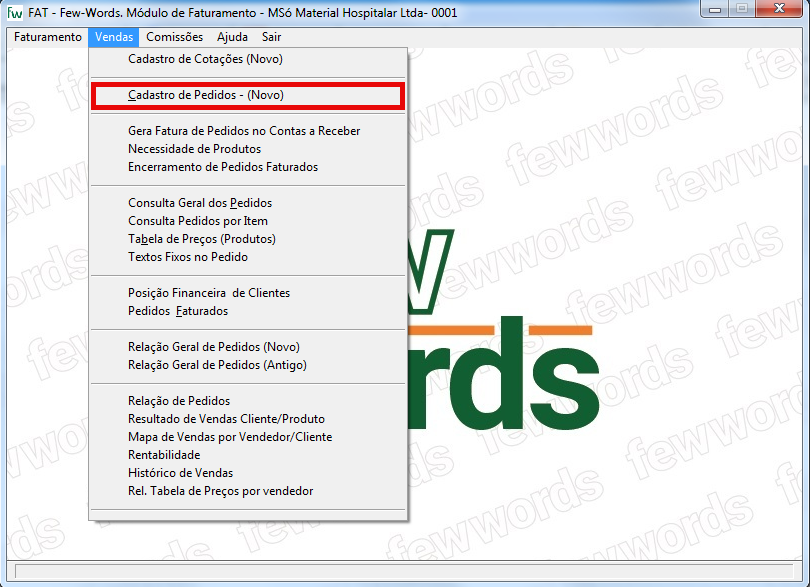Maximize the FAT Few-Words window
810x587 pixels.
[742, 9]
